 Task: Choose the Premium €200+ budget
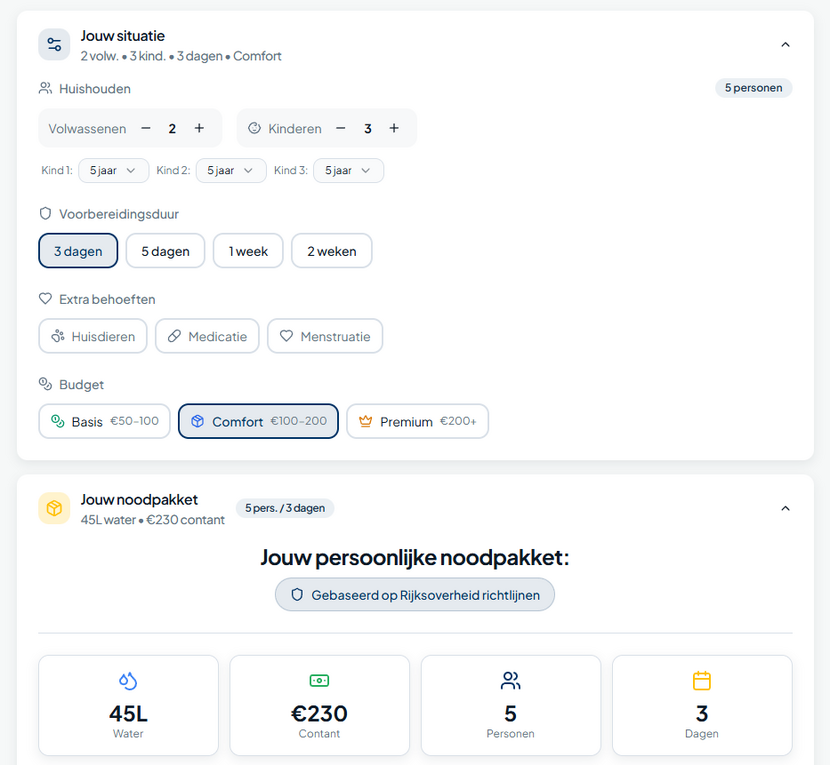417,422
